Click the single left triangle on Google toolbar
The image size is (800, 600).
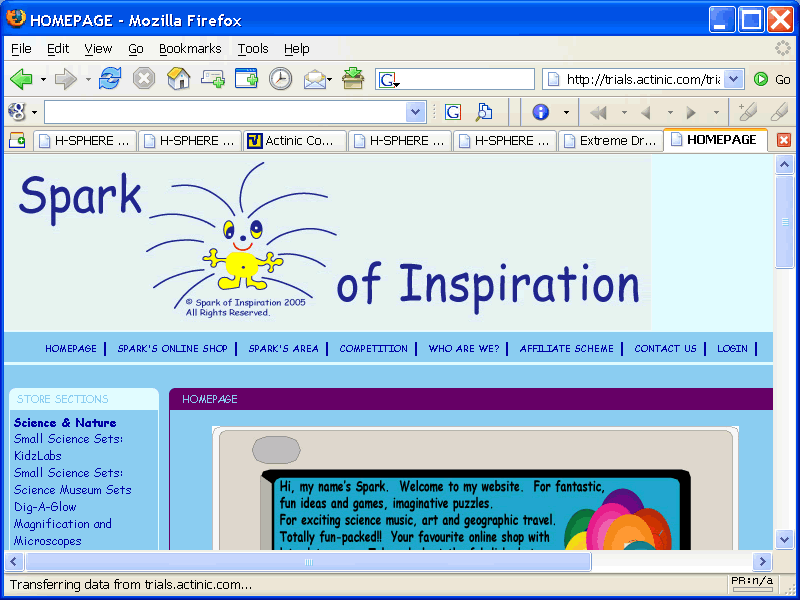pos(646,112)
